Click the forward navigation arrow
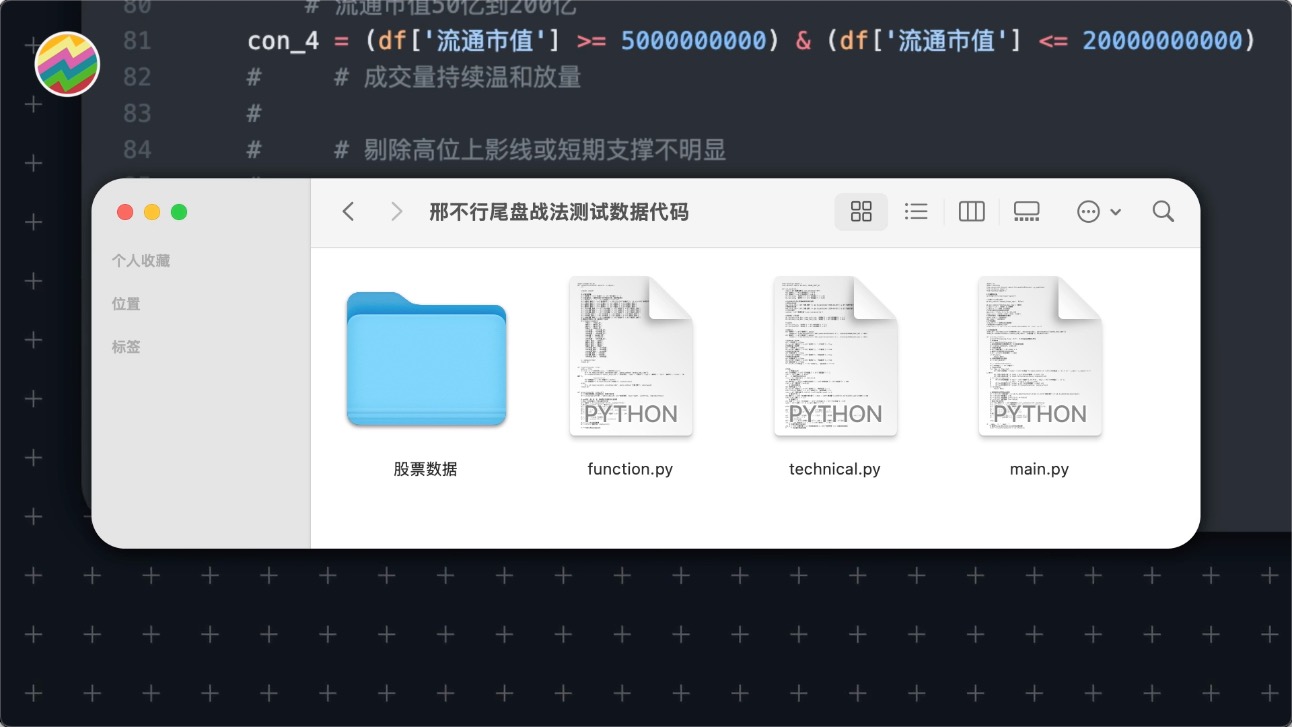 point(396,211)
